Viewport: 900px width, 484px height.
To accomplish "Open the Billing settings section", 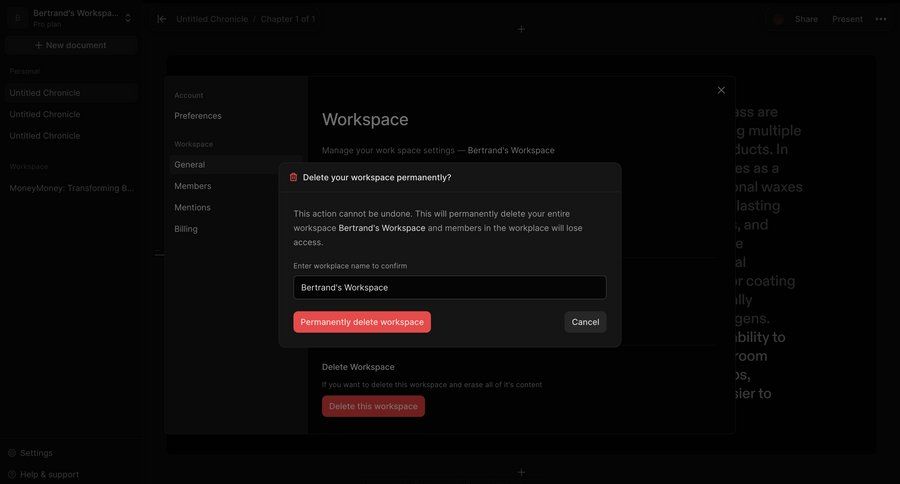I will point(186,229).
